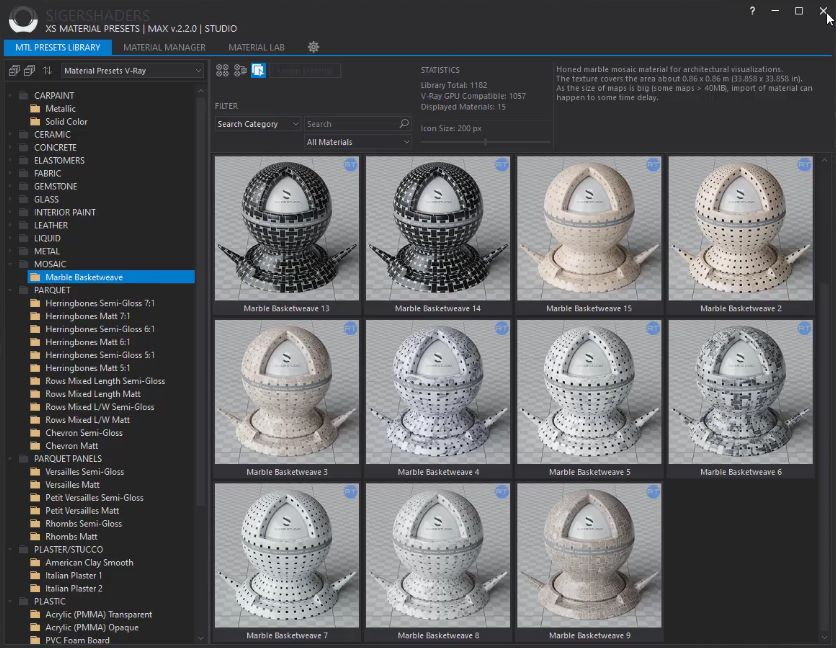Switch to the MATERIAL MANAGER tab
Screen dimensions: 836x648
[x=164, y=47]
